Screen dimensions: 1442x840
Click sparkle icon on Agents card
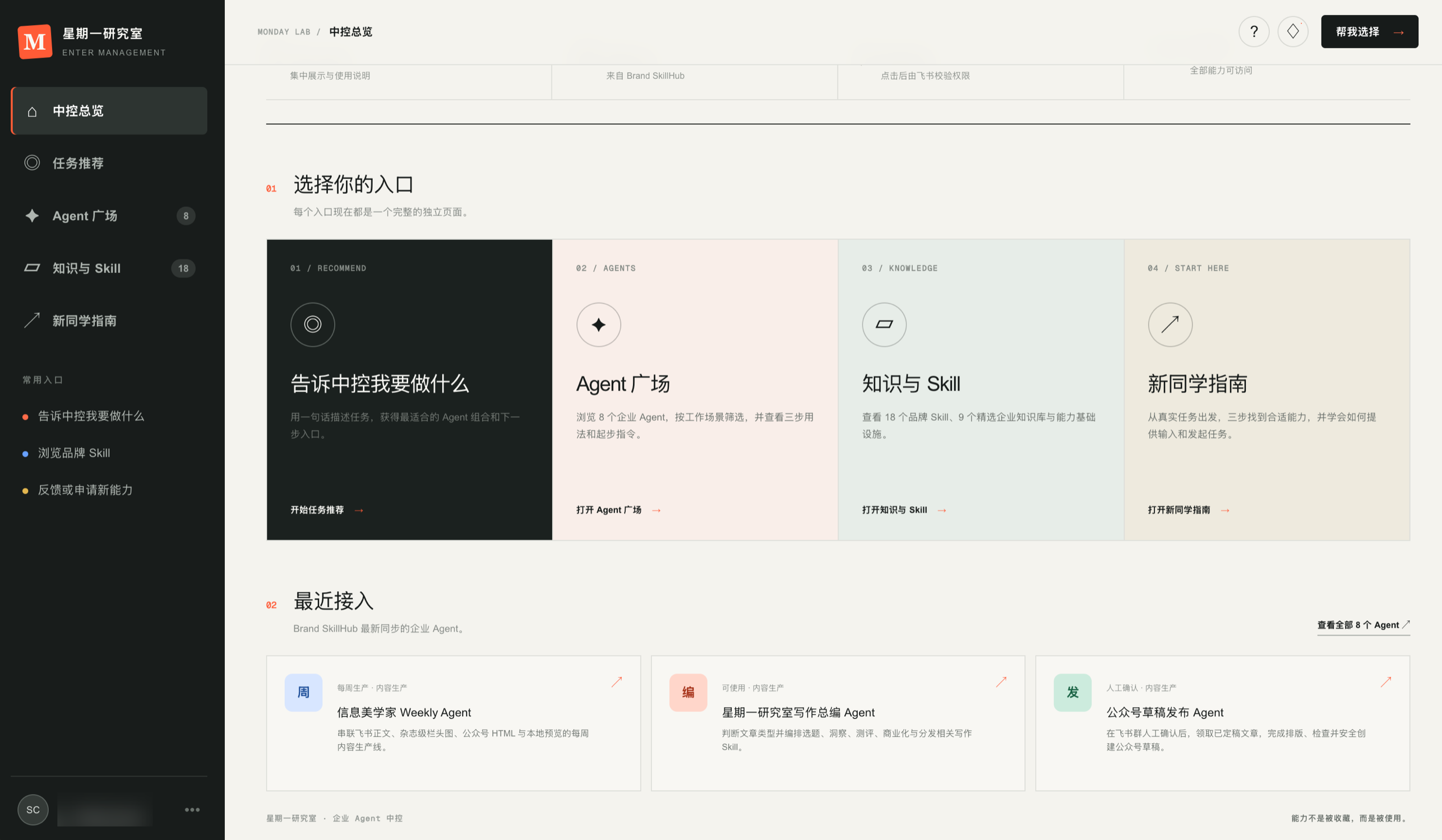pos(599,325)
